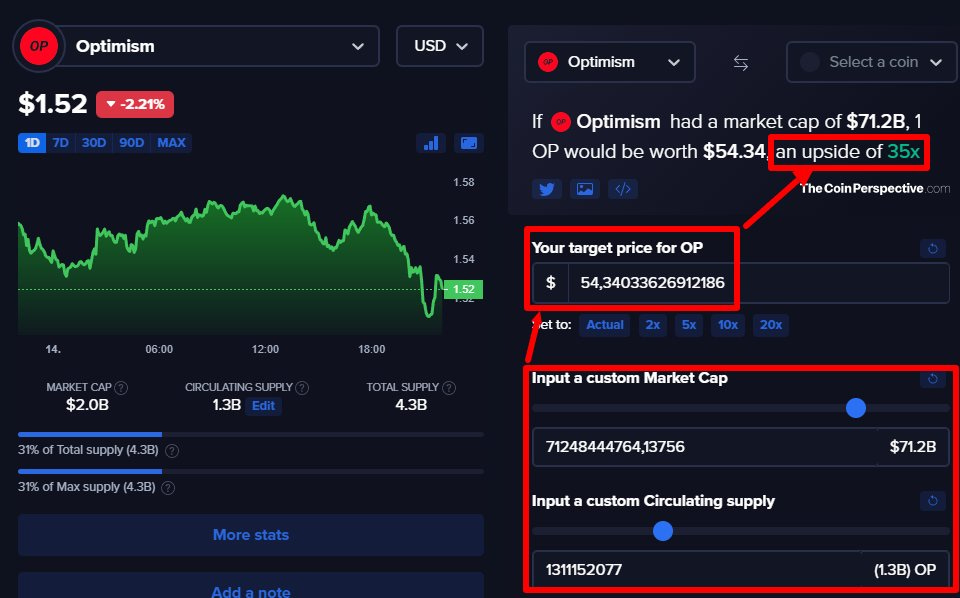
Task: Click the Add a note button
Action: pyautogui.click(x=251, y=586)
